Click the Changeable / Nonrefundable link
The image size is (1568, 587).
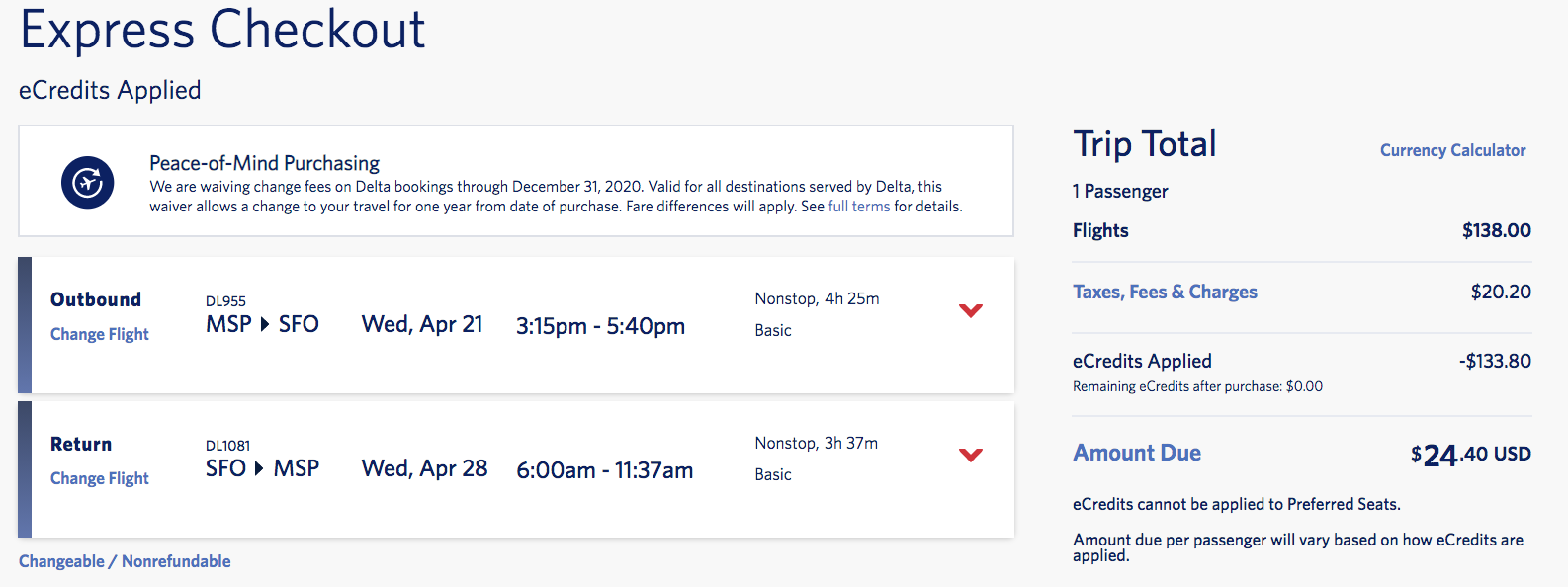point(125,560)
